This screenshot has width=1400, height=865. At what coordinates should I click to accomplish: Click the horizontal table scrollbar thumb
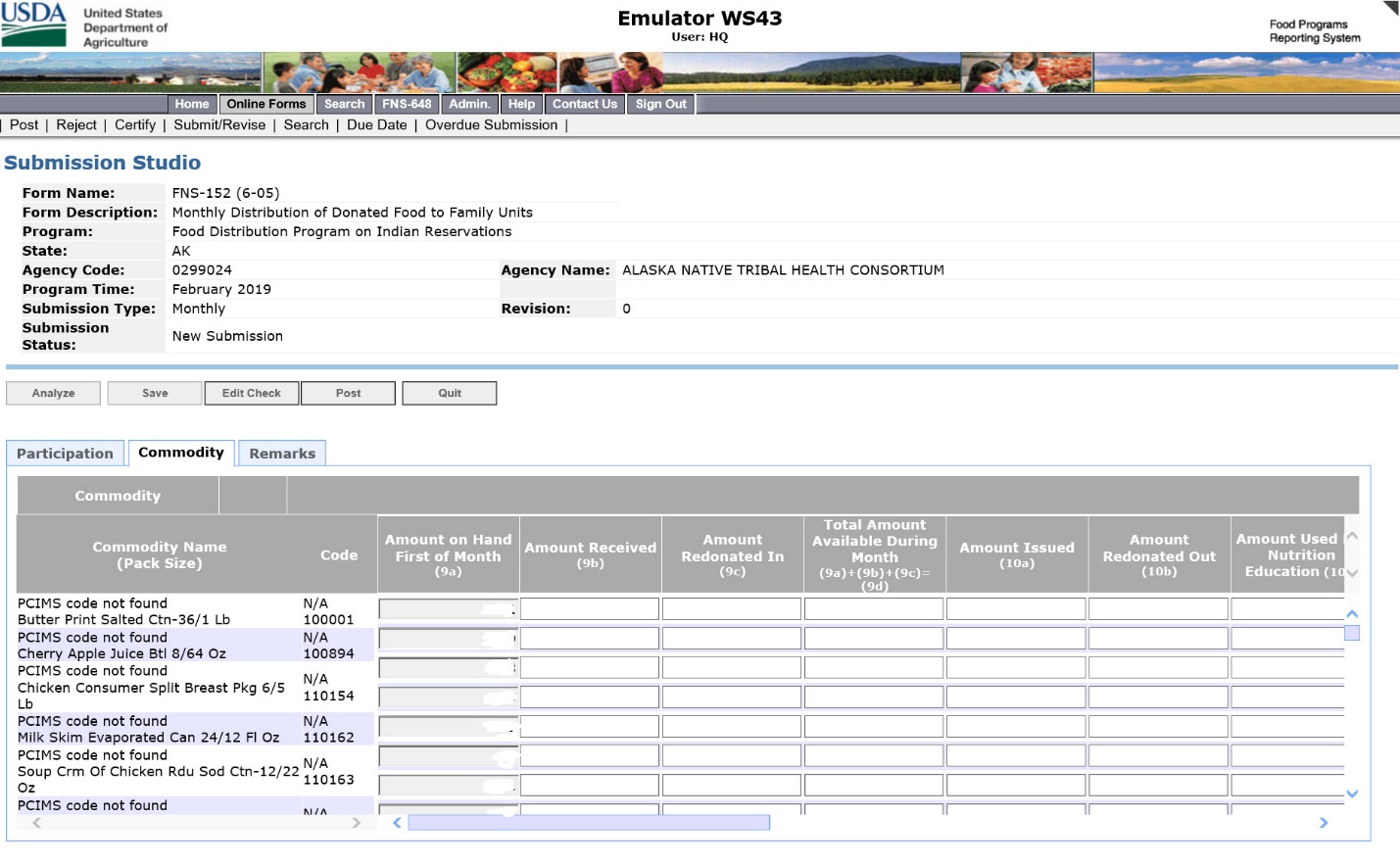588,823
